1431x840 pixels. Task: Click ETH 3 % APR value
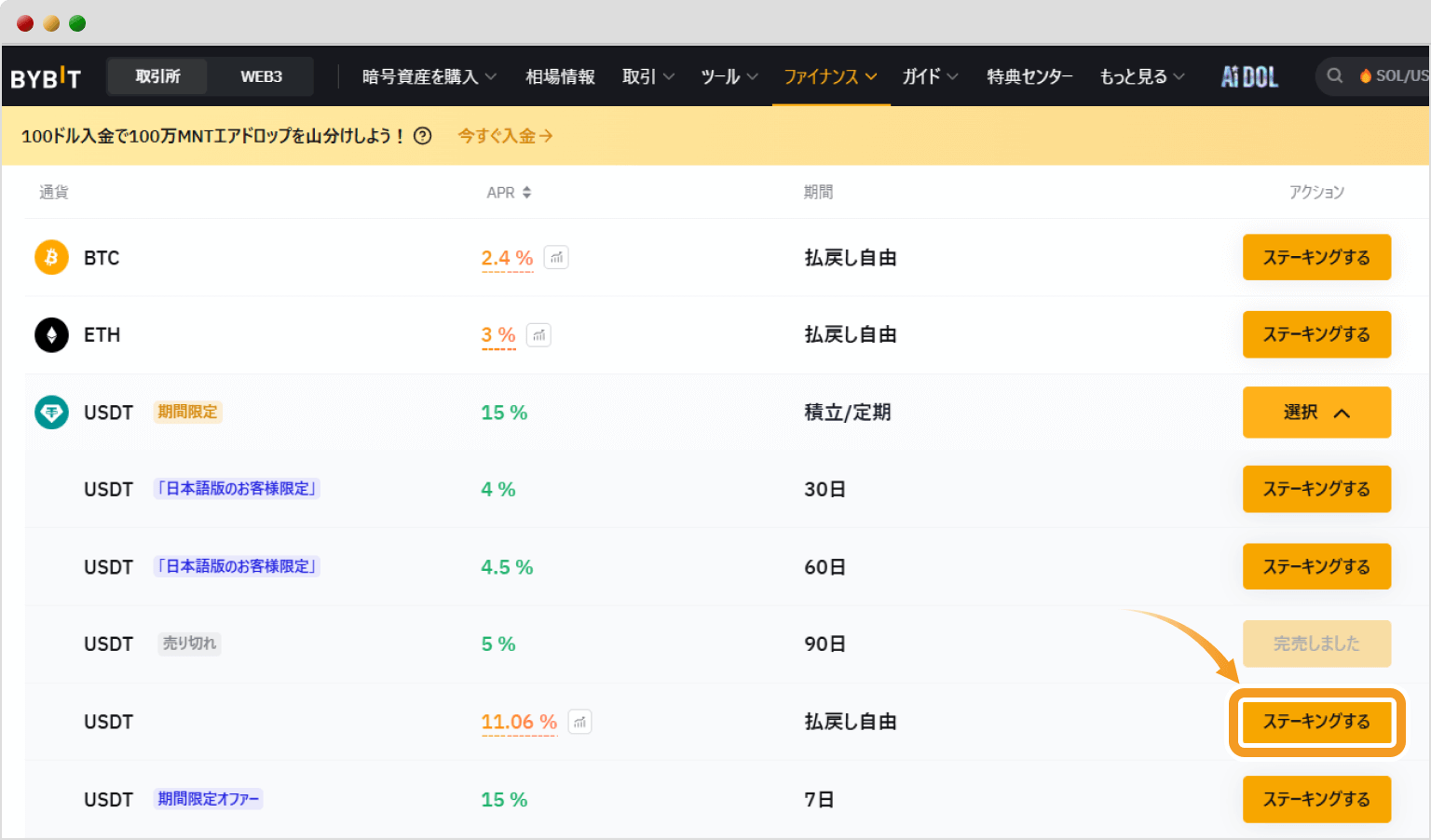pos(498,335)
